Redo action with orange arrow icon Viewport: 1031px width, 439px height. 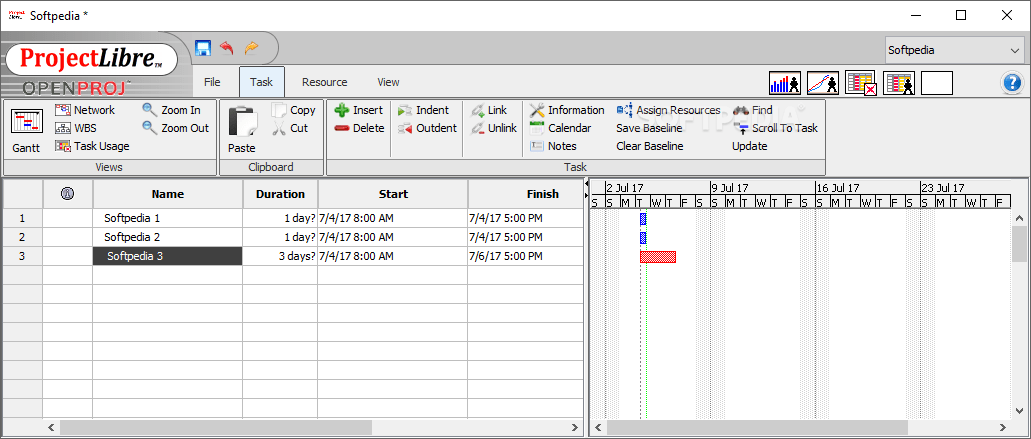(252, 48)
